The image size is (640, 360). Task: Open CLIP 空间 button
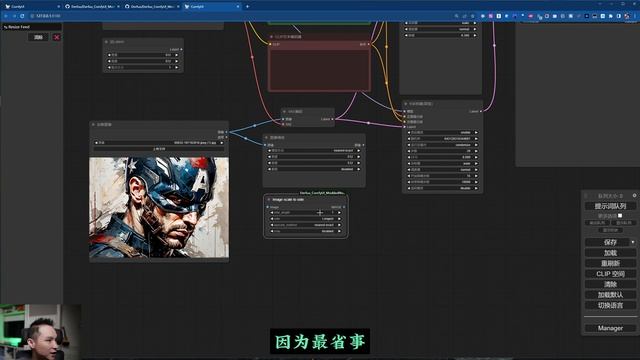click(610, 274)
